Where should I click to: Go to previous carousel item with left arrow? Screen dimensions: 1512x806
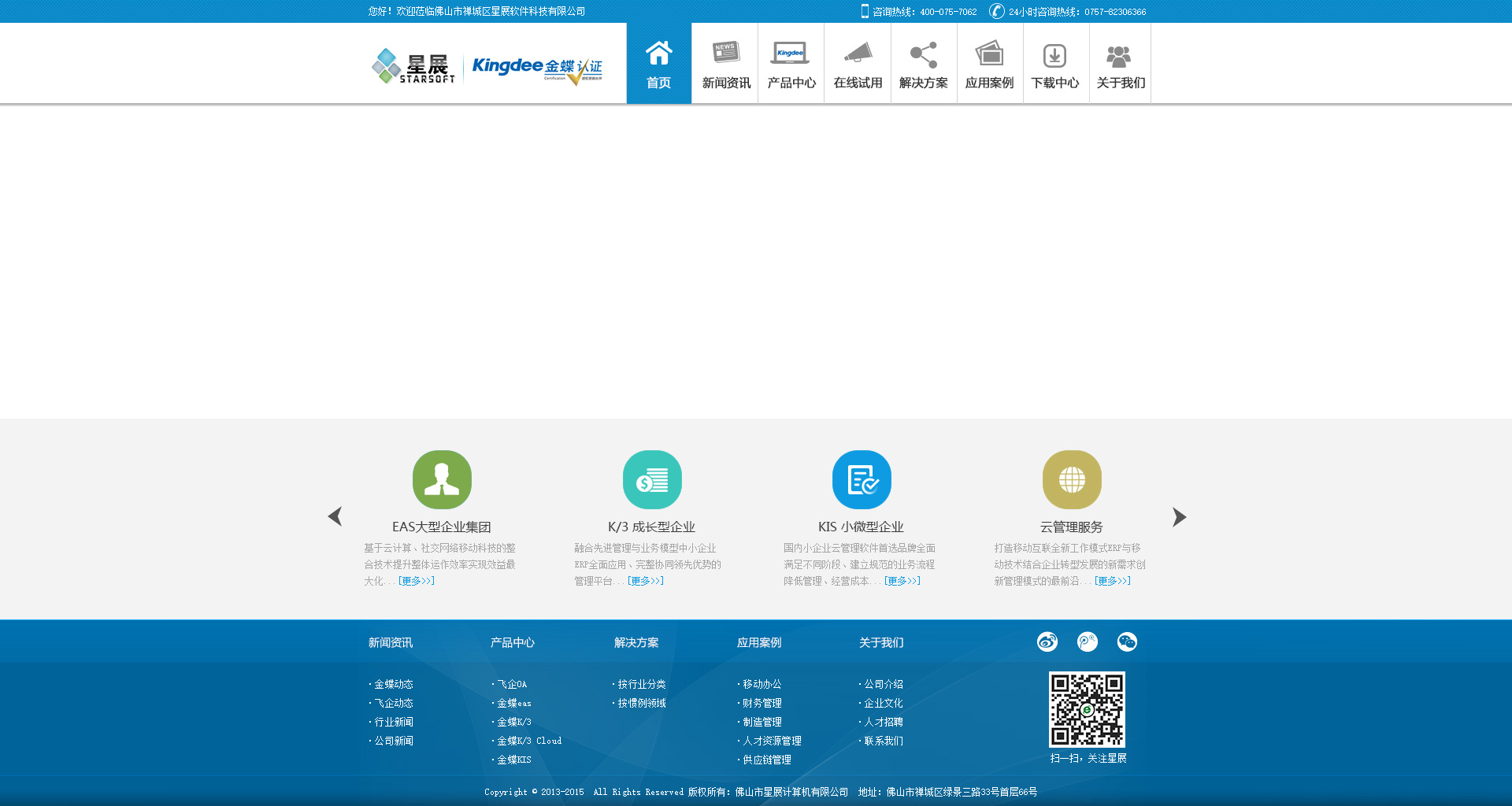[x=335, y=516]
